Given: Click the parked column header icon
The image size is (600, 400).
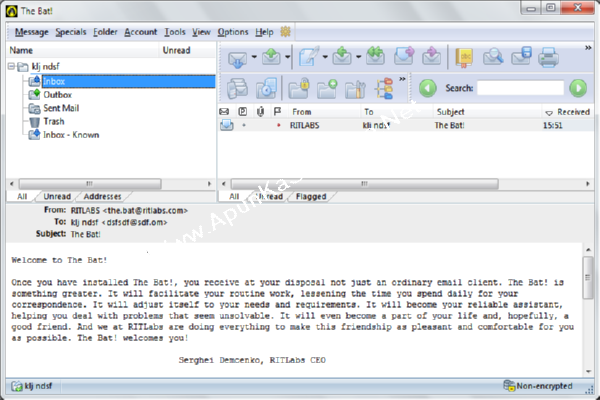Looking at the screenshot, I should [x=243, y=111].
